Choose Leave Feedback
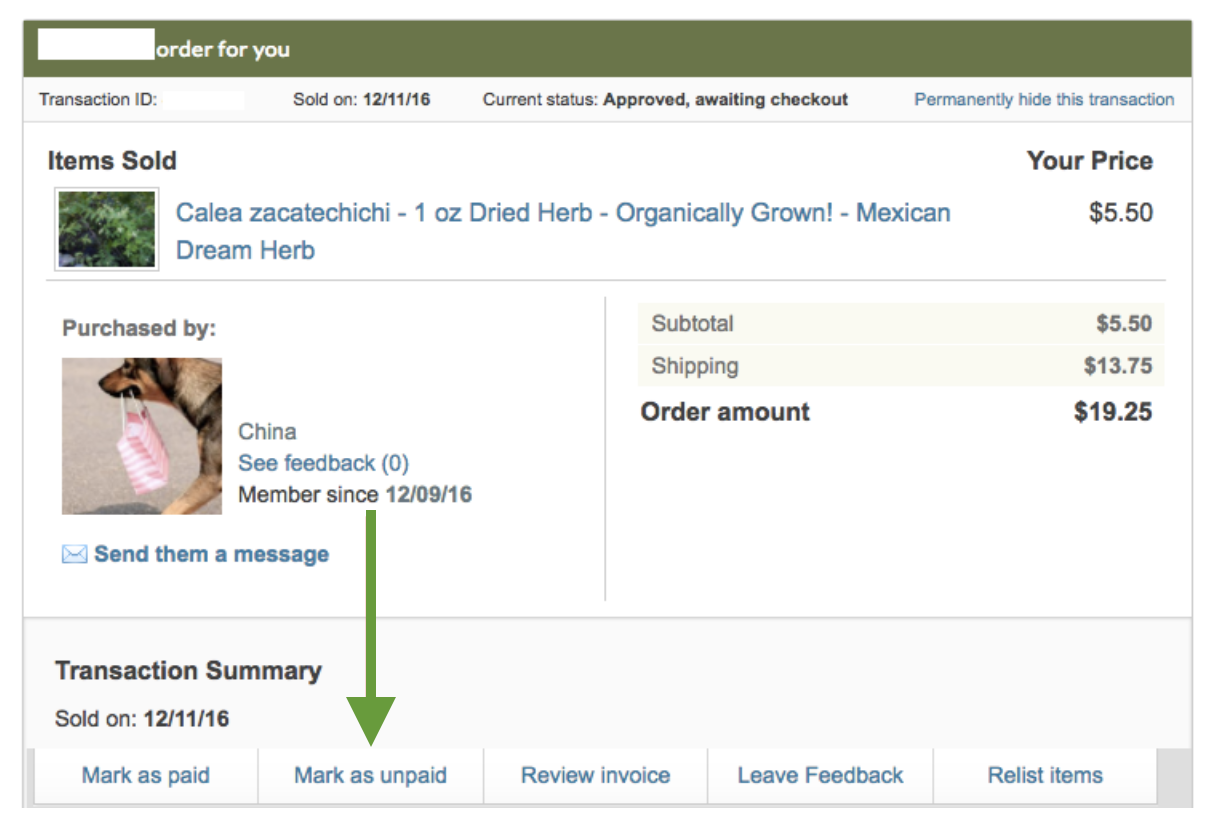 820,775
